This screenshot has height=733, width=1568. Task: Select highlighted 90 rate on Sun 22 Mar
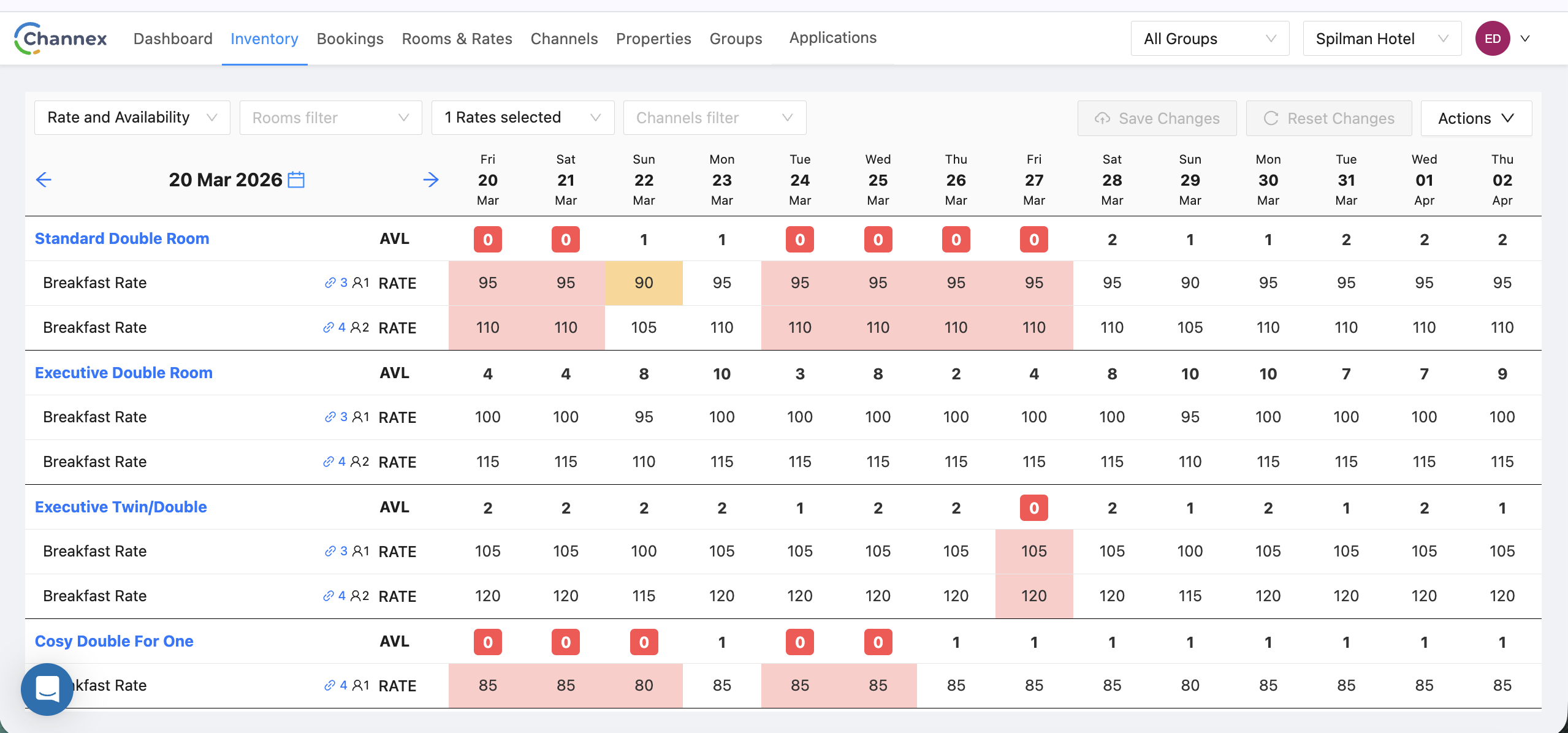tap(644, 283)
